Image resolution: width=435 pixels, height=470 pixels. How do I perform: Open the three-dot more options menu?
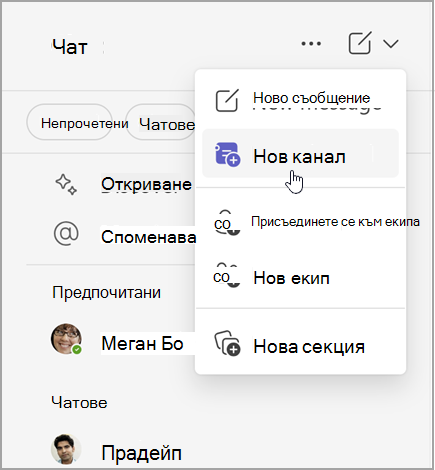(311, 43)
